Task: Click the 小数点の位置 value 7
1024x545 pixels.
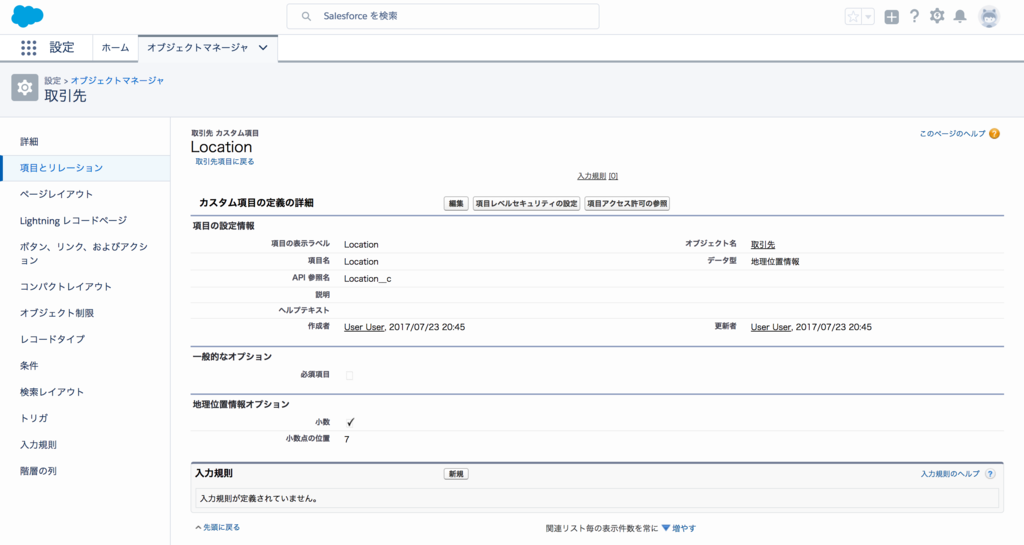Action: 347,439
